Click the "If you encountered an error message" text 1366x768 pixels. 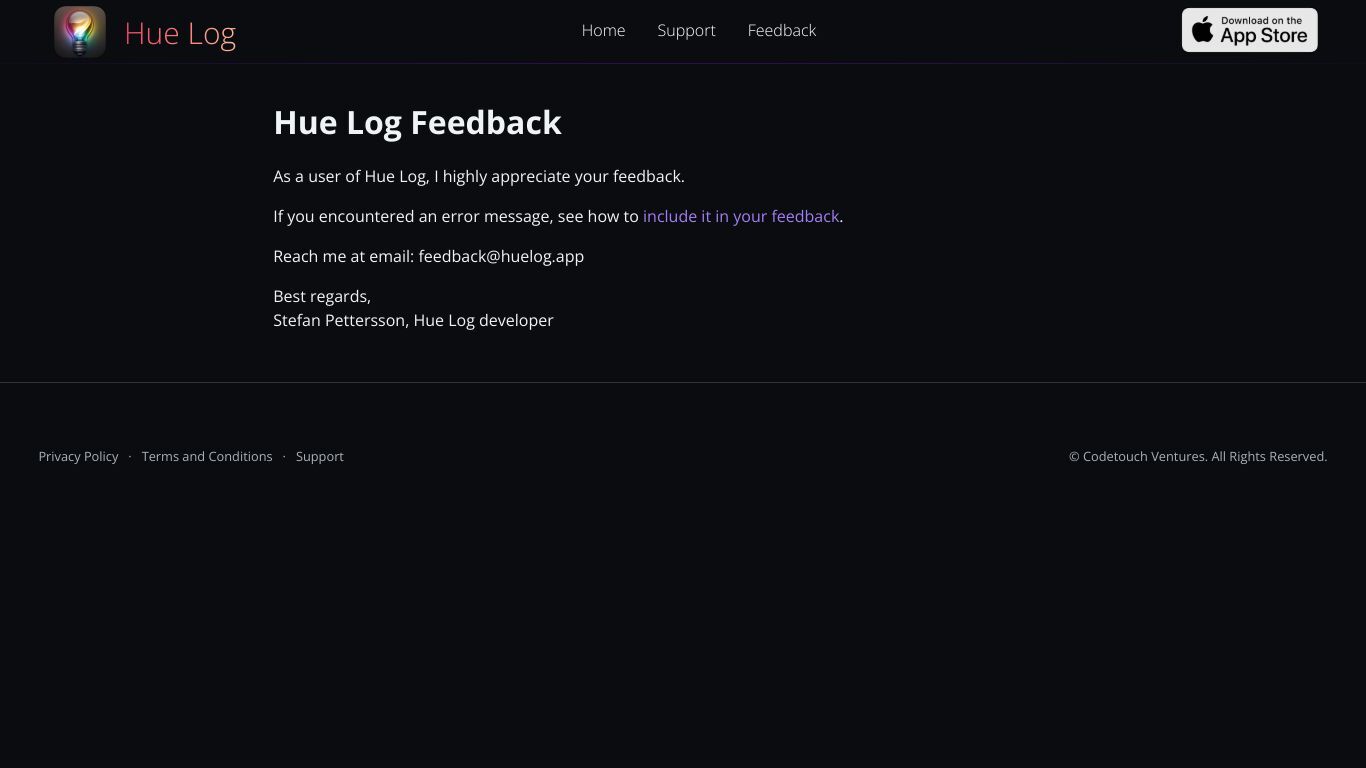413,216
